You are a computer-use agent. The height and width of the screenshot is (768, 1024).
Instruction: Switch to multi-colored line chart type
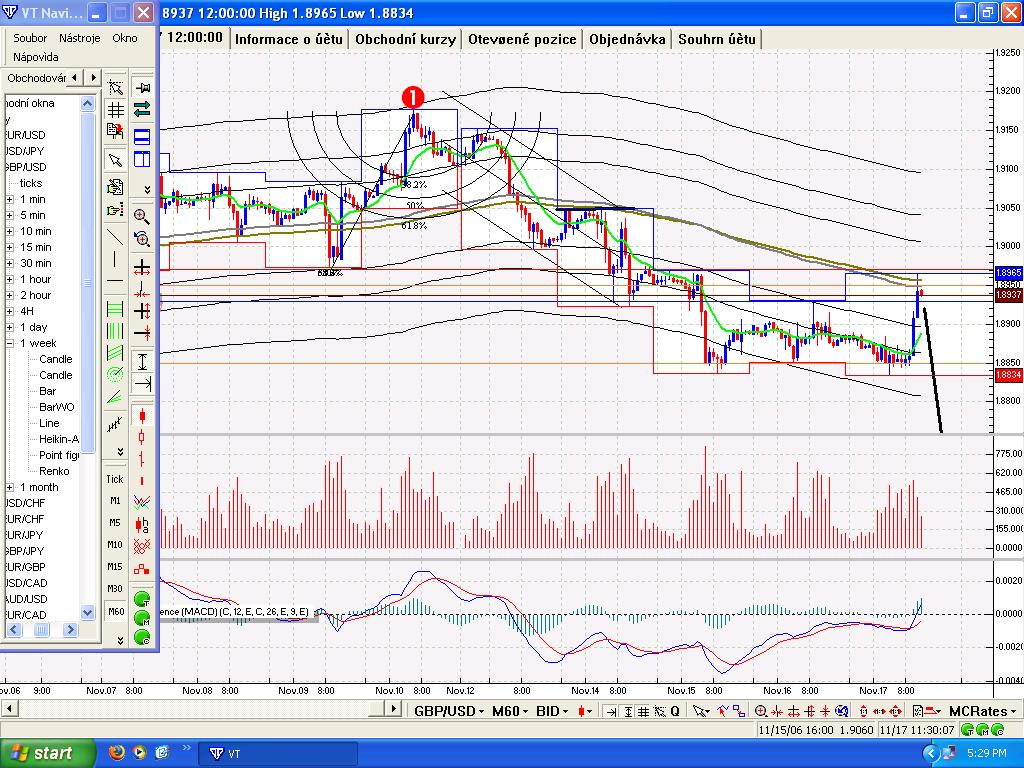click(x=142, y=502)
